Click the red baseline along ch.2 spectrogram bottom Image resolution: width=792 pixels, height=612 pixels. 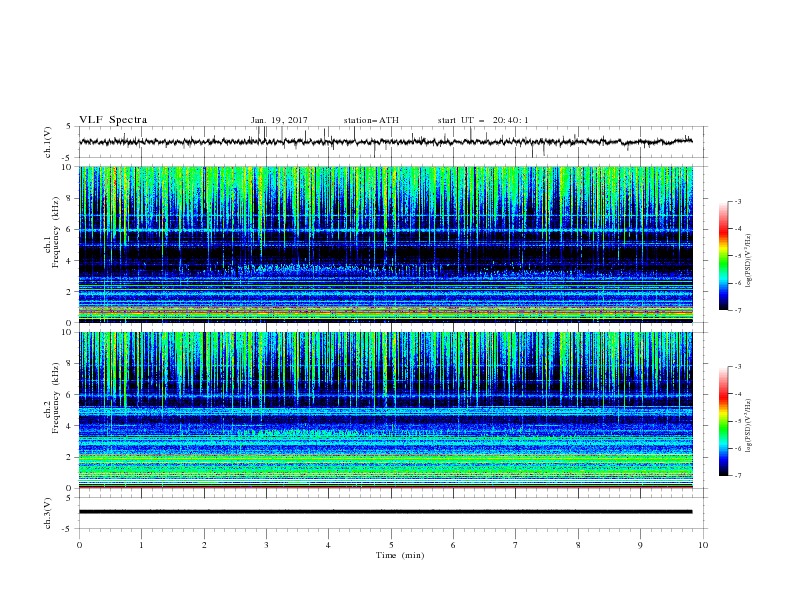(x=386, y=487)
